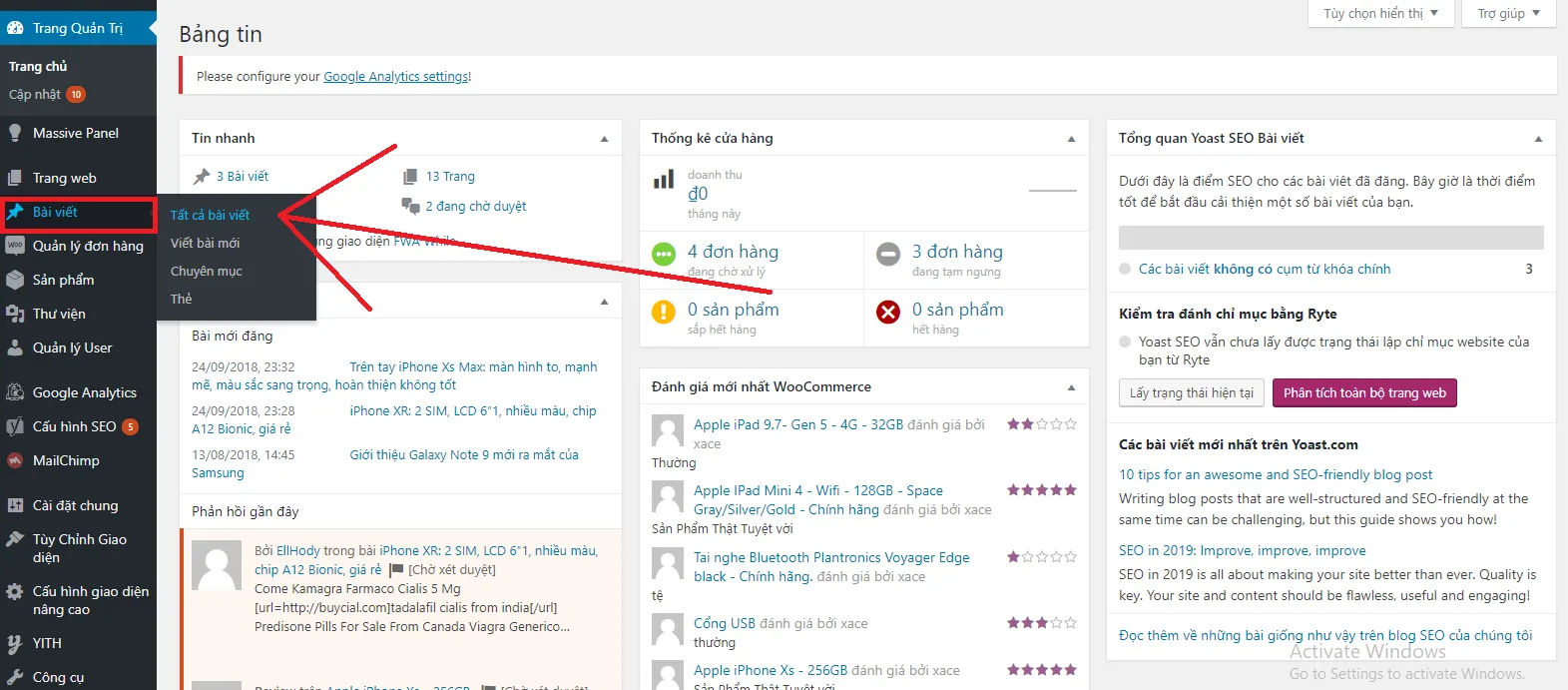The height and width of the screenshot is (690, 1568).
Task: Collapse the Thống kê cửa hàng panel
Action: click(x=1071, y=139)
